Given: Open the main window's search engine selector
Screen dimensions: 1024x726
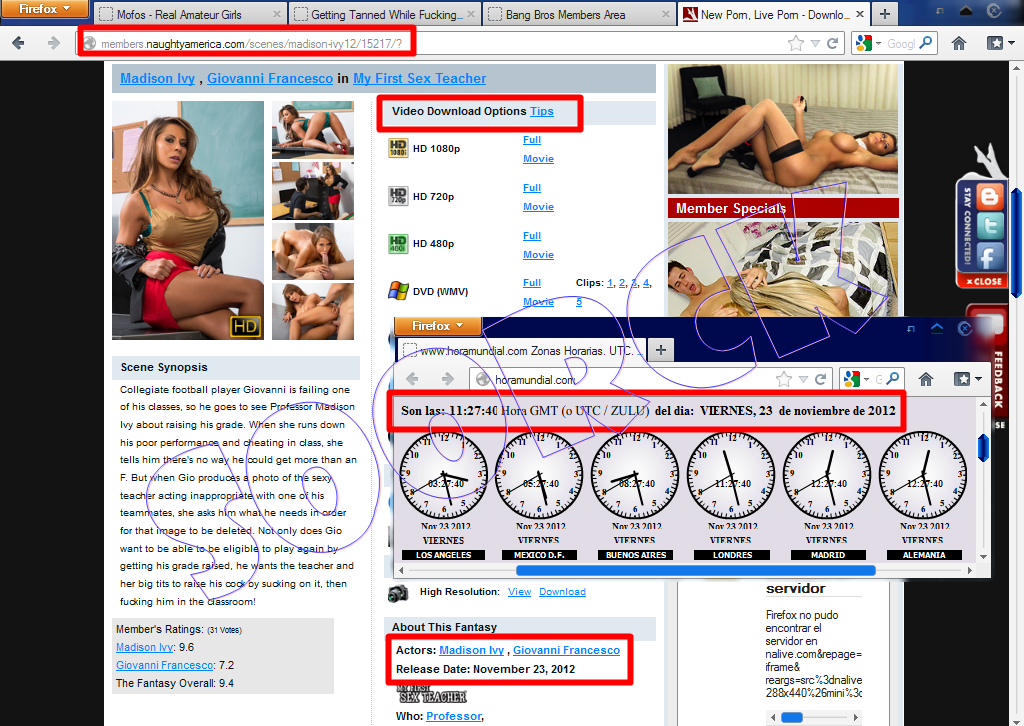Looking at the screenshot, I should [x=869, y=44].
